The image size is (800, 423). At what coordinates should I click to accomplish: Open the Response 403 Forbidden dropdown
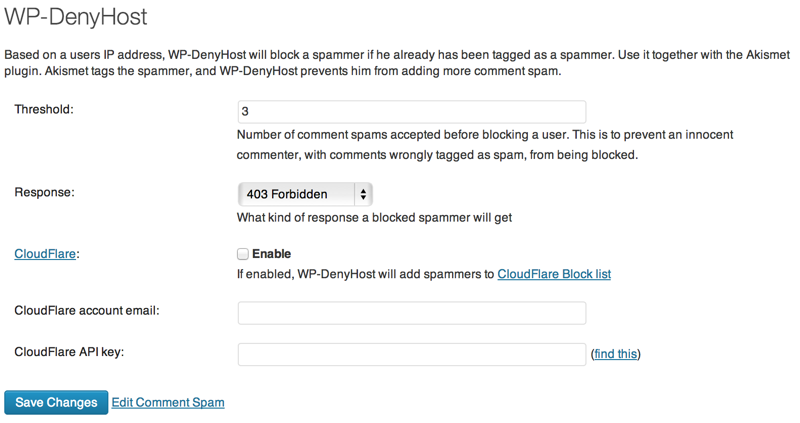(305, 194)
